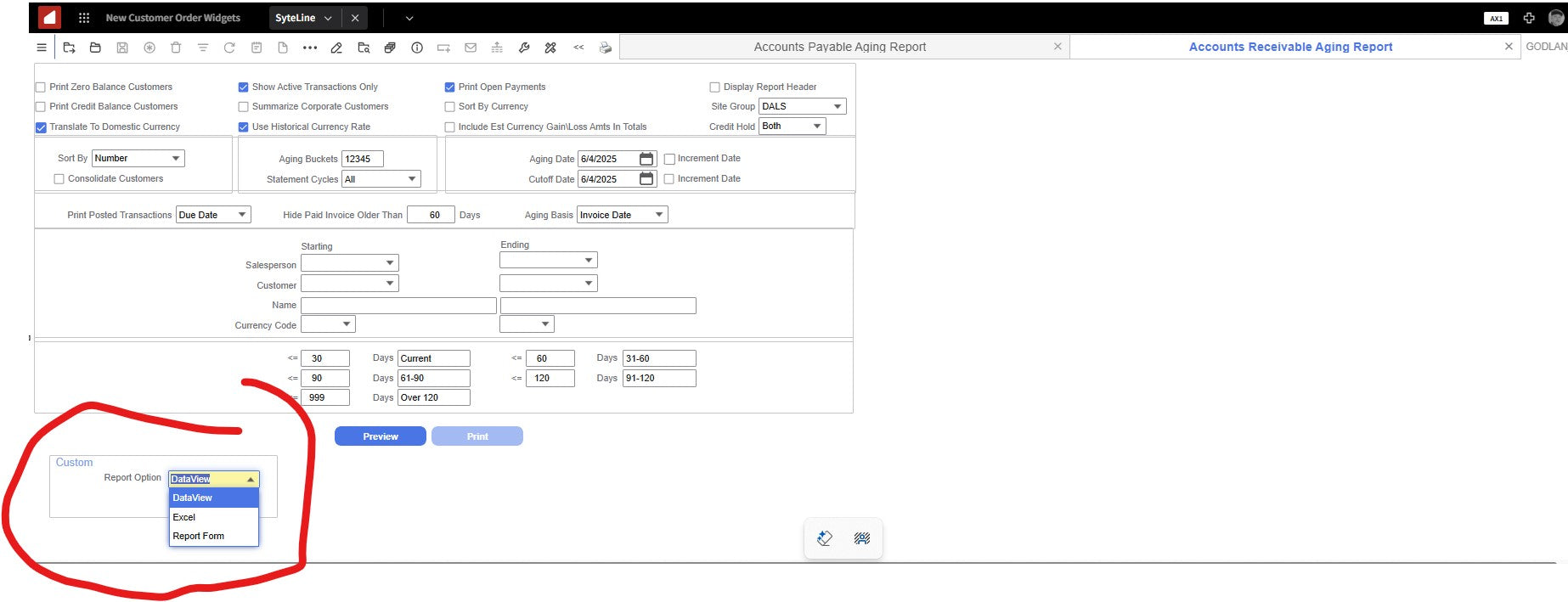Viewport: 1568px width, 602px height.
Task: Click the info circle toolbar icon
Action: pos(417,48)
